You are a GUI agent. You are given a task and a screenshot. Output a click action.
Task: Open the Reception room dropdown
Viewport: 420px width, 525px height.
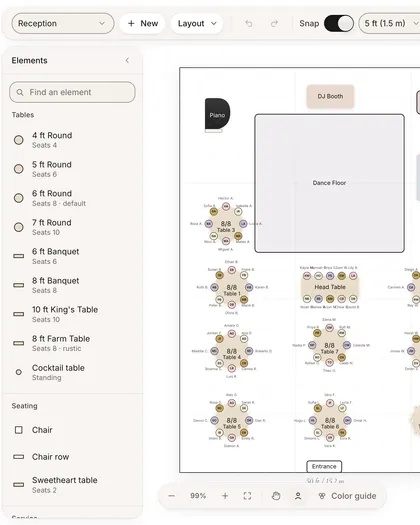click(63, 23)
